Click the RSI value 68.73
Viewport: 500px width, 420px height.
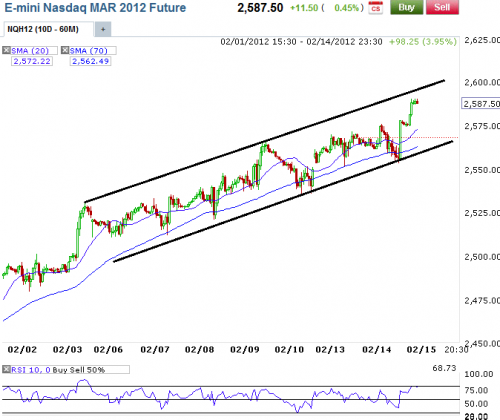(444, 368)
